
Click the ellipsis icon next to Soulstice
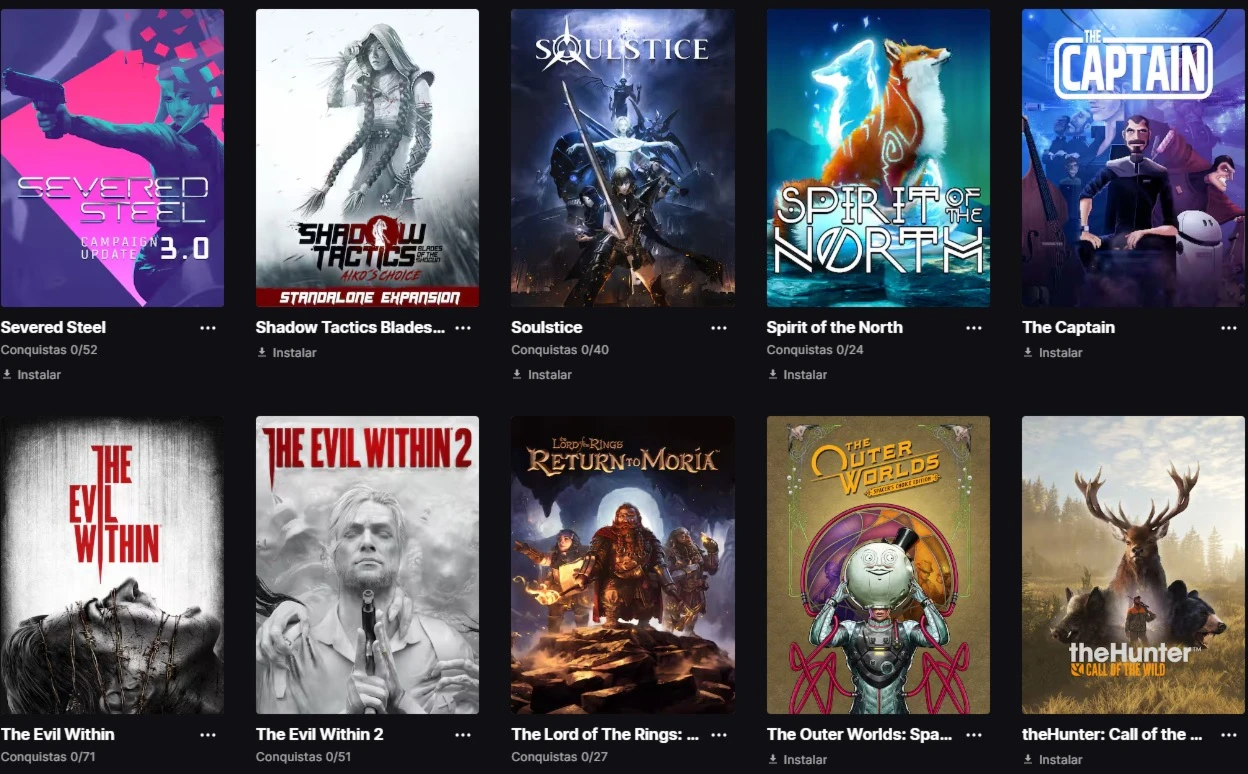[719, 328]
